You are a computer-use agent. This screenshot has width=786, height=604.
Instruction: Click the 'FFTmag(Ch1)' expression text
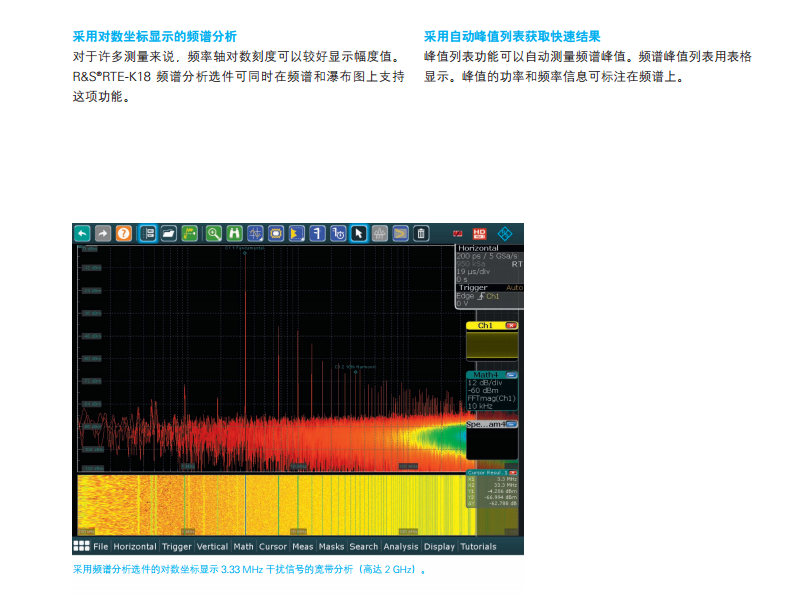click(491, 398)
